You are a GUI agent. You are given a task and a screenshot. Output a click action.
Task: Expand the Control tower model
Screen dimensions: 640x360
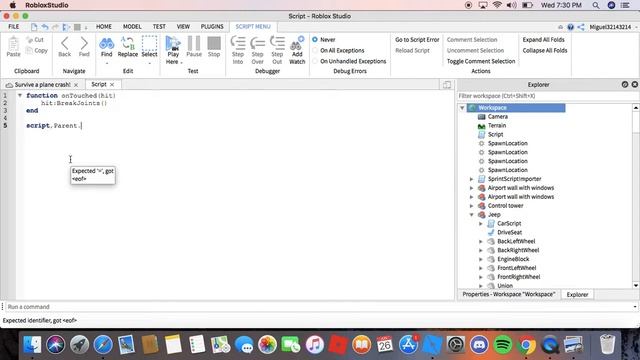471,206
